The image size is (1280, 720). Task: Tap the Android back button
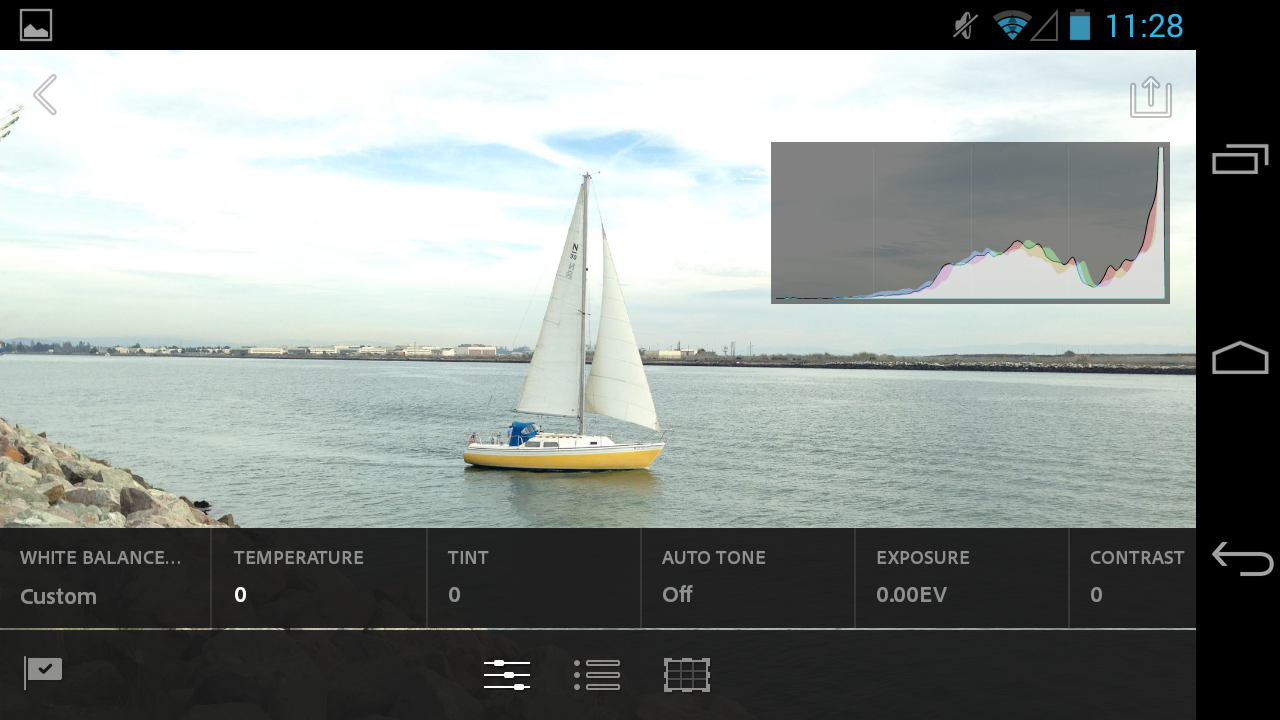1242,558
